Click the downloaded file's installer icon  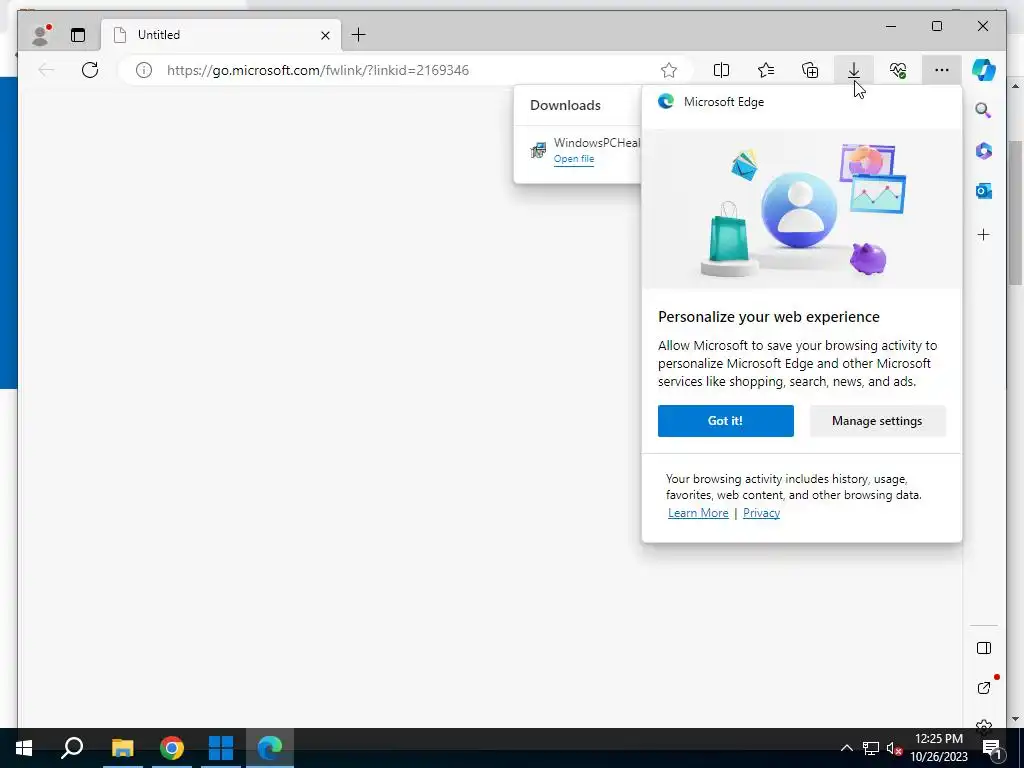538,150
